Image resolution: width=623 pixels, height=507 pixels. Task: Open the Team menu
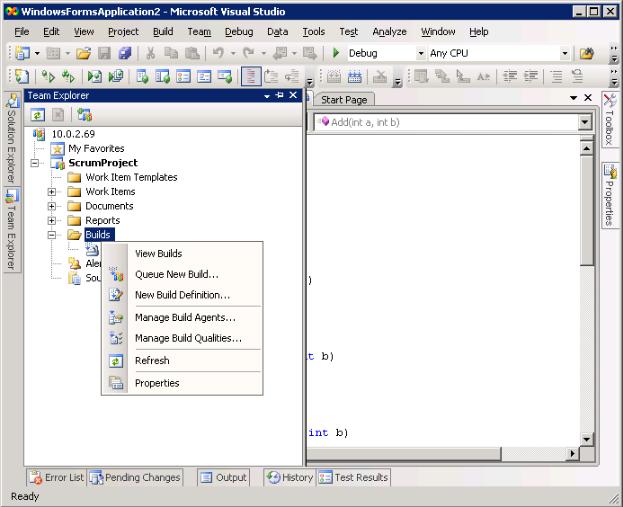coord(199,32)
